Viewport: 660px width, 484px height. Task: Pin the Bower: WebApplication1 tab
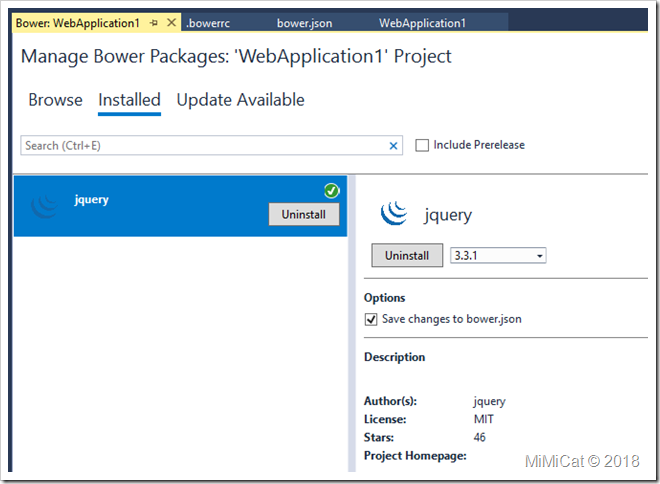pyautogui.click(x=154, y=23)
